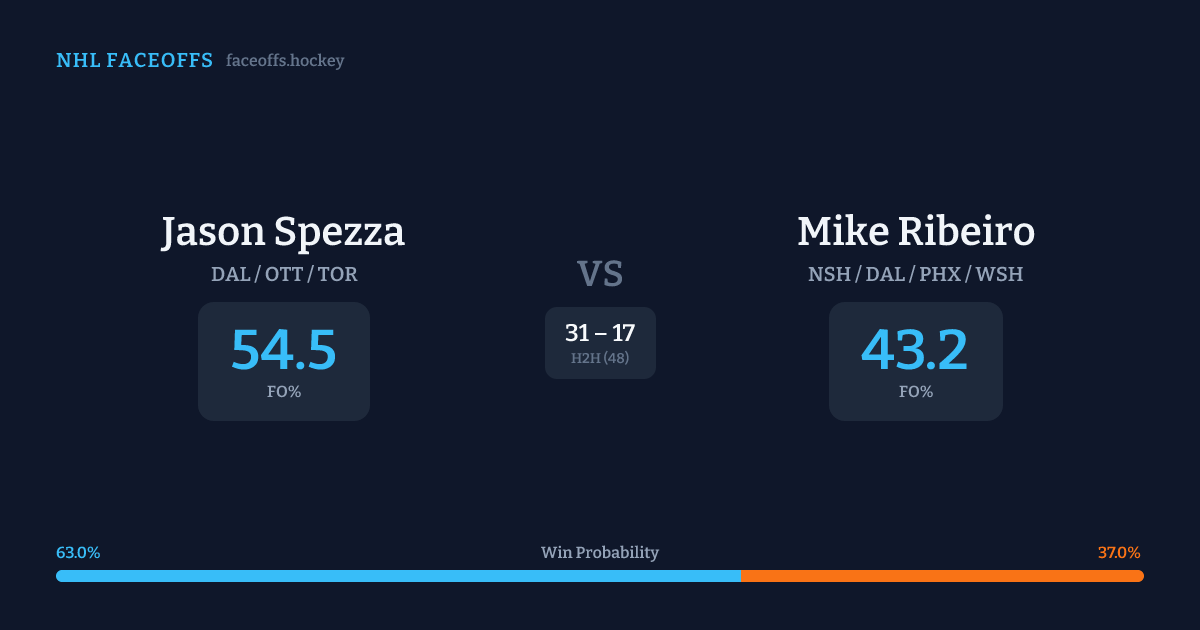Click the Win Probability label
Viewport: 1200px width, 630px height.
click(x=600, y=553)
